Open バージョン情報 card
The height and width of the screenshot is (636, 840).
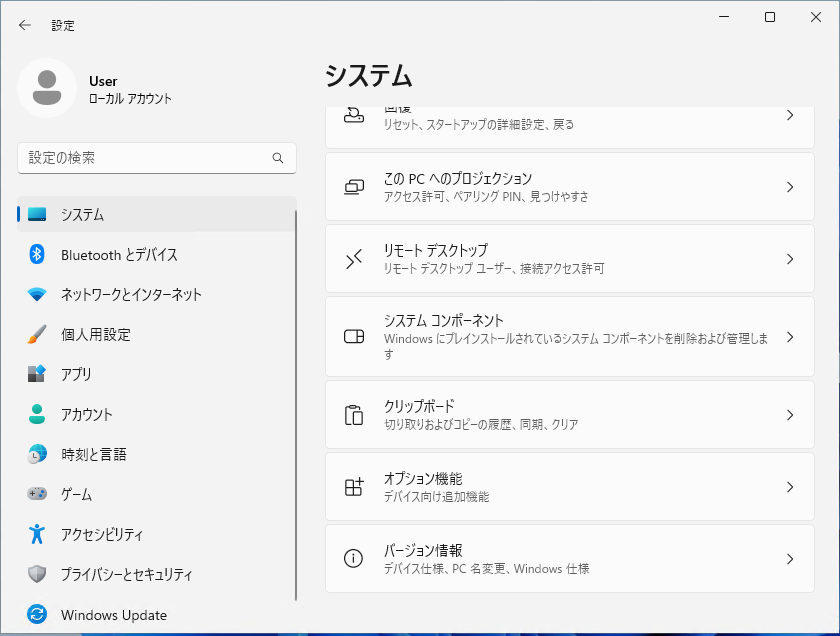(x=569, y=559)
